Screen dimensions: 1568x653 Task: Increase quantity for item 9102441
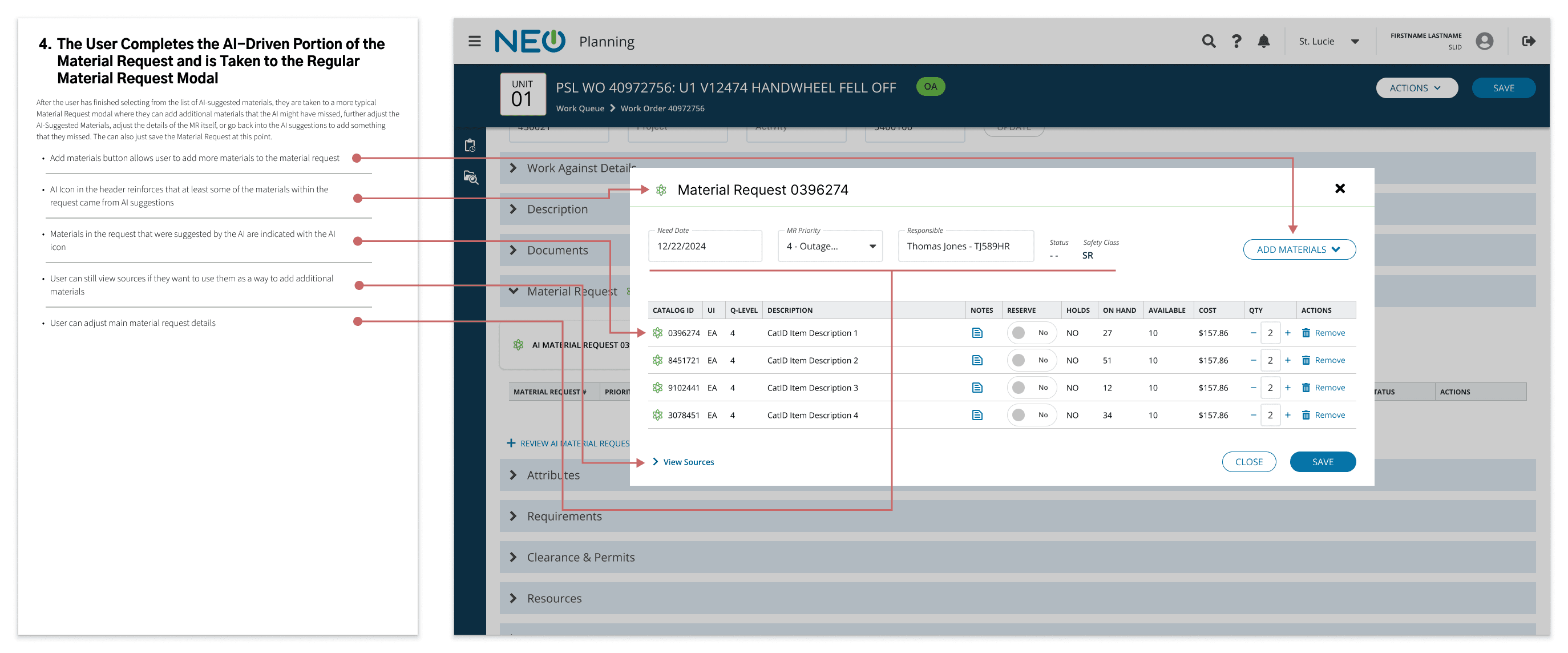pyautogui.click(x=1287, y=388)
